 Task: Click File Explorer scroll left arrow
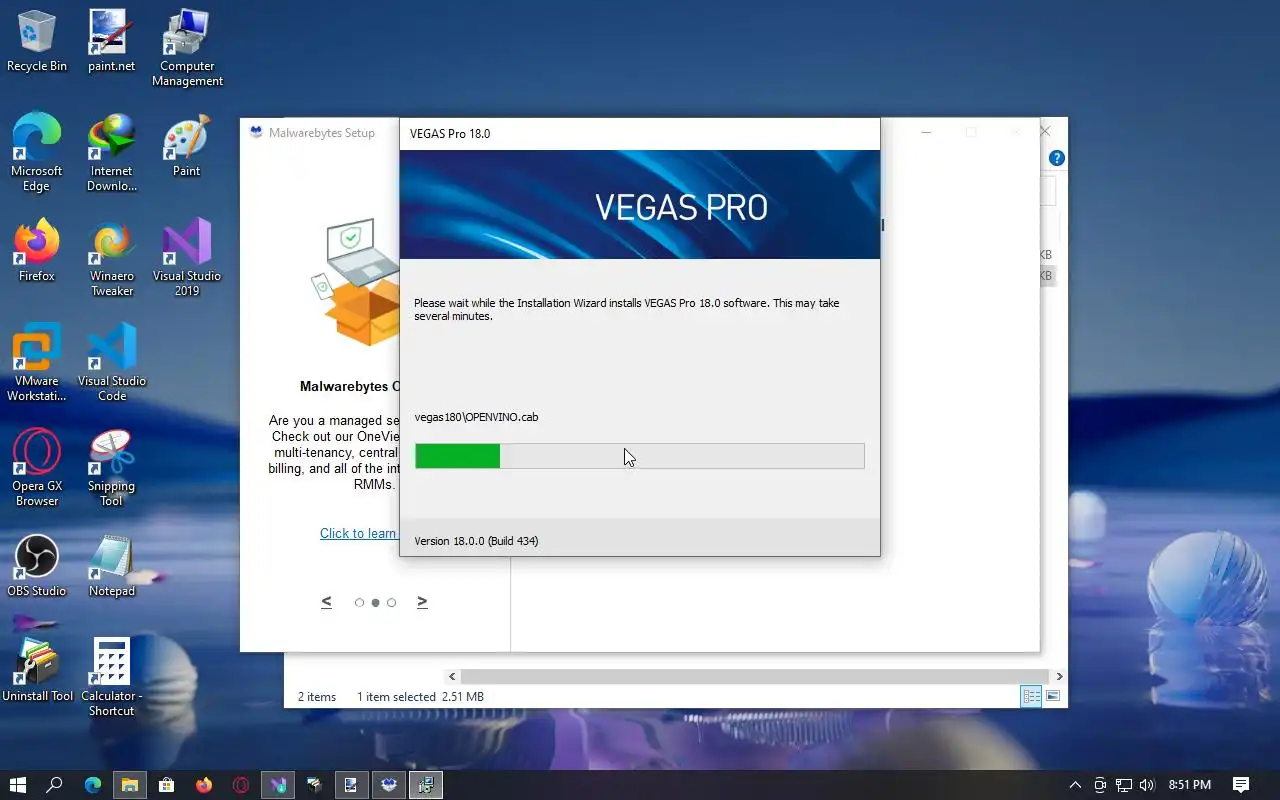[x=452, y=677]
